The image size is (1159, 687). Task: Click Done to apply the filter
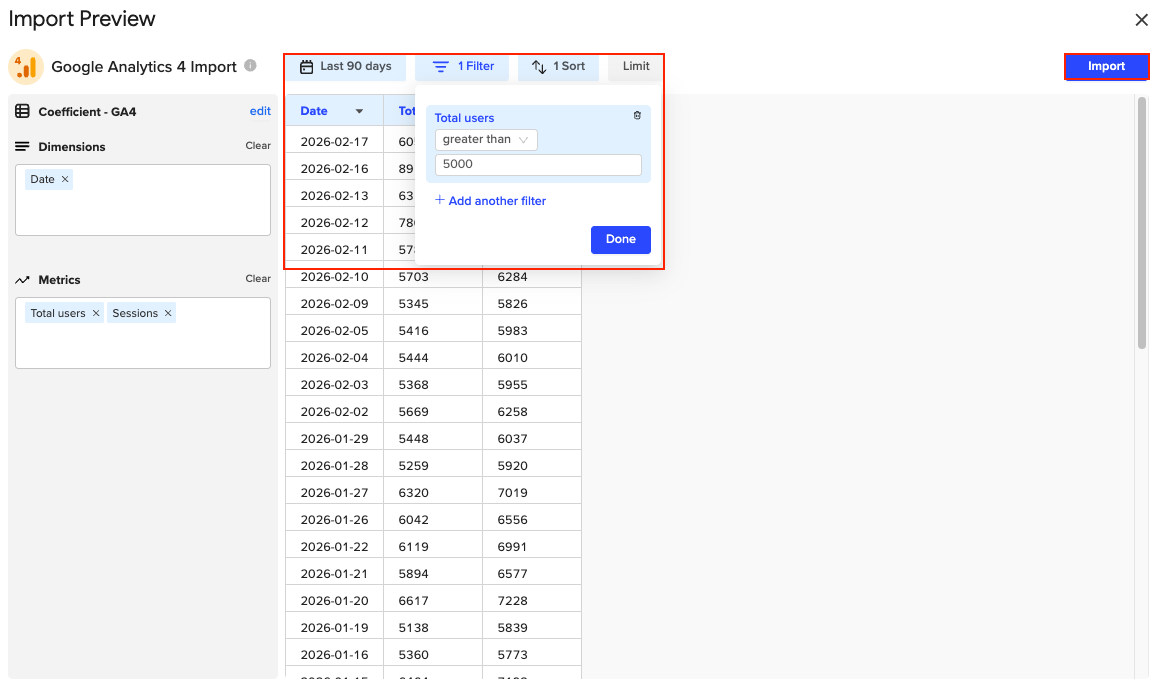[x=620, y=239]
